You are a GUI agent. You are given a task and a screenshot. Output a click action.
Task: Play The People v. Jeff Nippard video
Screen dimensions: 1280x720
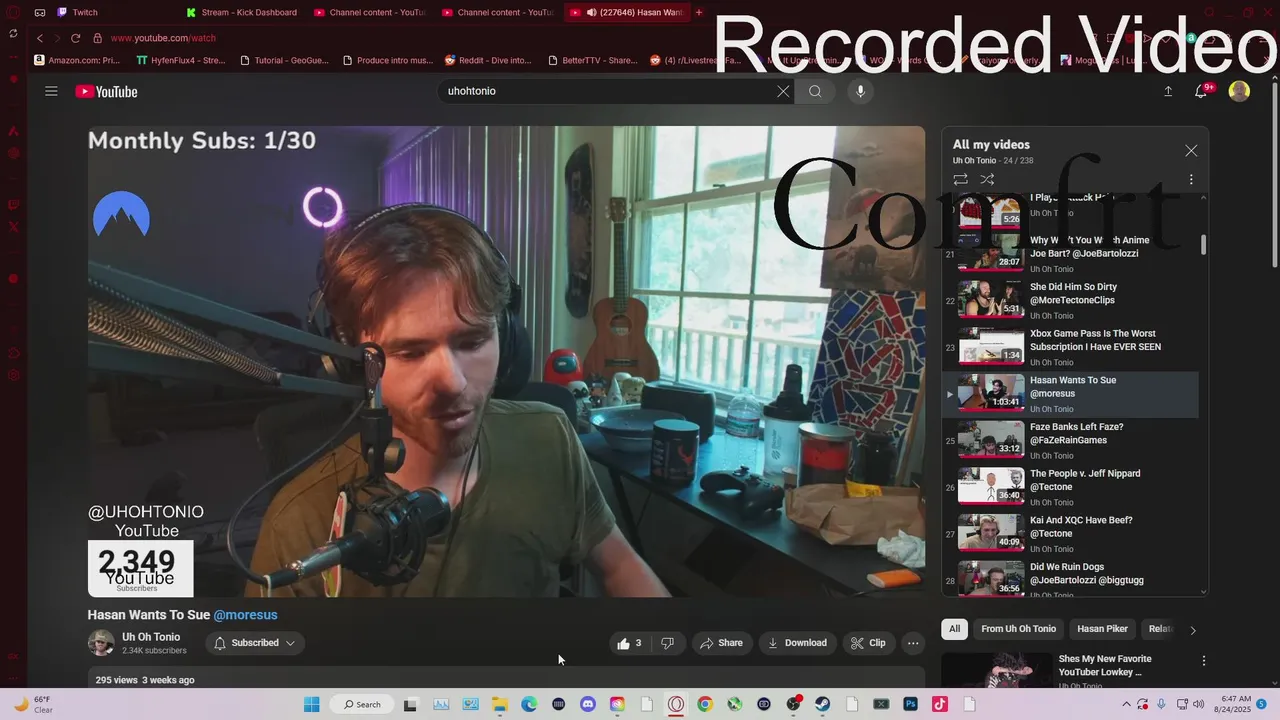pos(1071,487)
